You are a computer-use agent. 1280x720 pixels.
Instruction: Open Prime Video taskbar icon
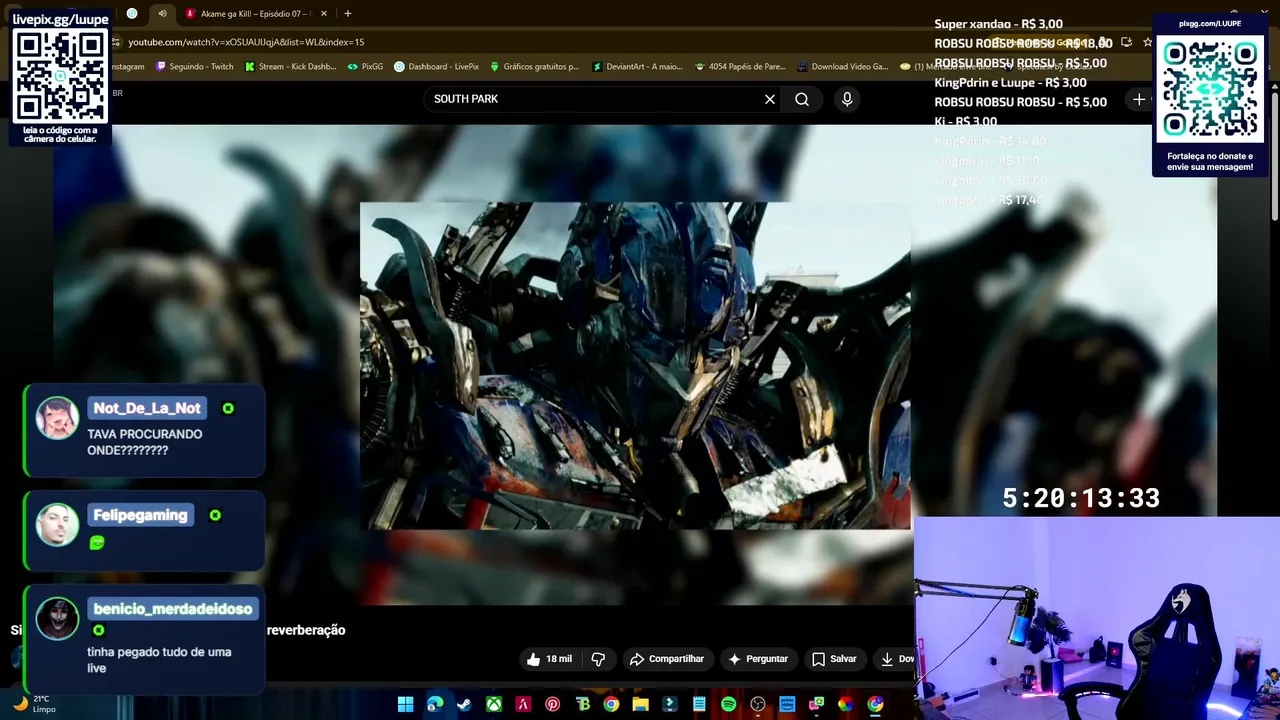(787, 704)
